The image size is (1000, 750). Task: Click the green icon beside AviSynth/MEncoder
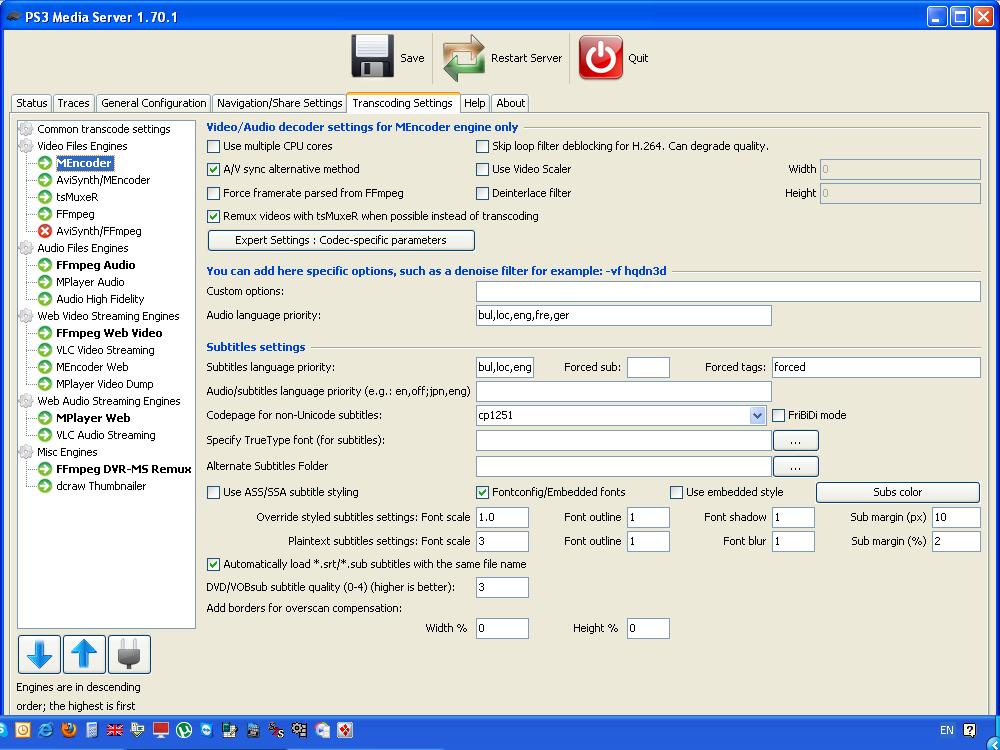tap(45, 180)
